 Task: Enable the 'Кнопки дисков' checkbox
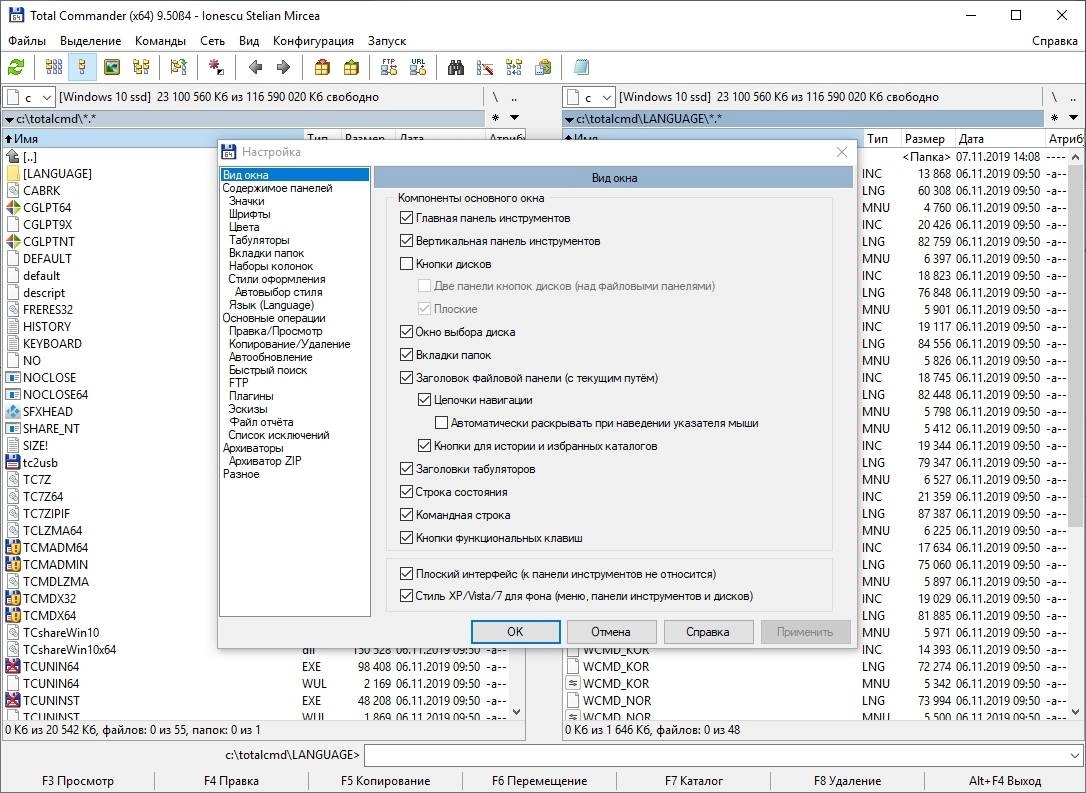tap(407, 264)
